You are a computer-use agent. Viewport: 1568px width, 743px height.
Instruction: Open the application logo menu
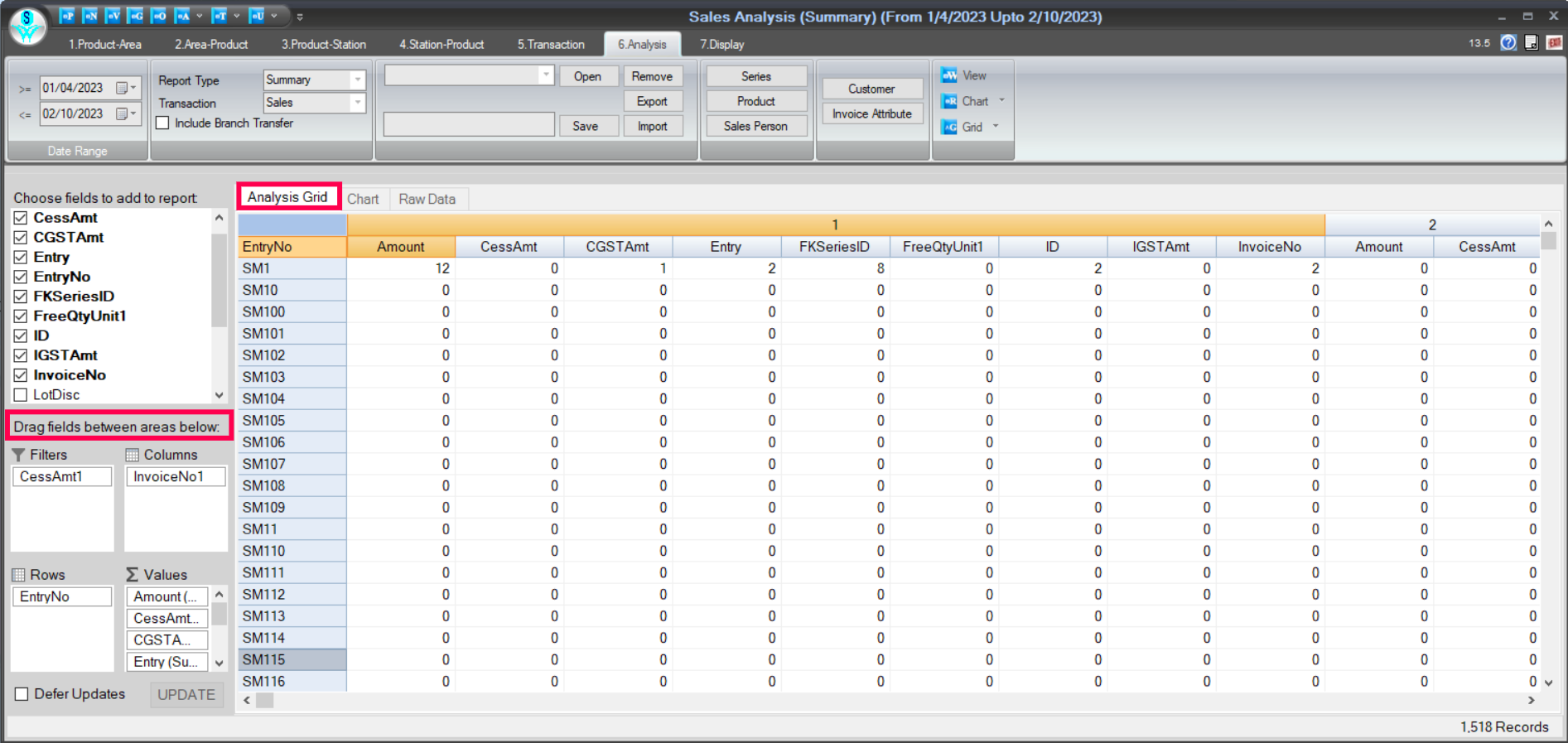click(x=27, y=25)
